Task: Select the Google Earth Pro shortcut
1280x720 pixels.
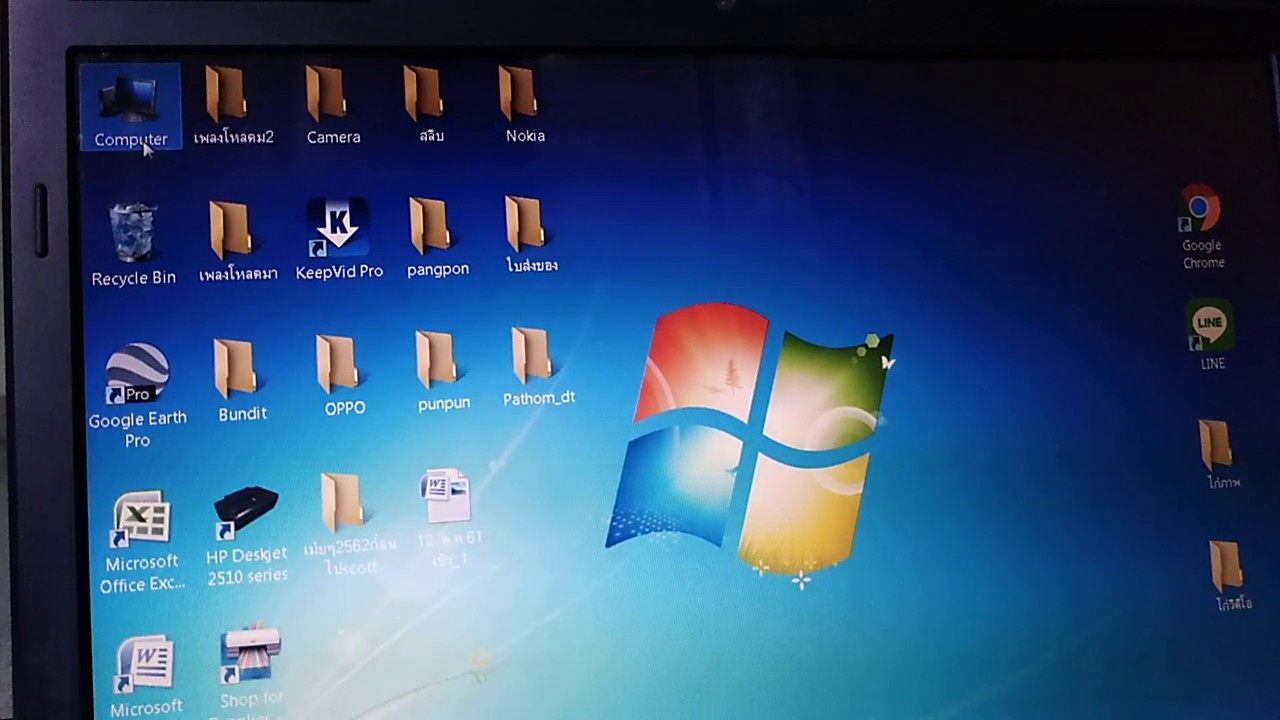Action: click(x=137, y=396)
